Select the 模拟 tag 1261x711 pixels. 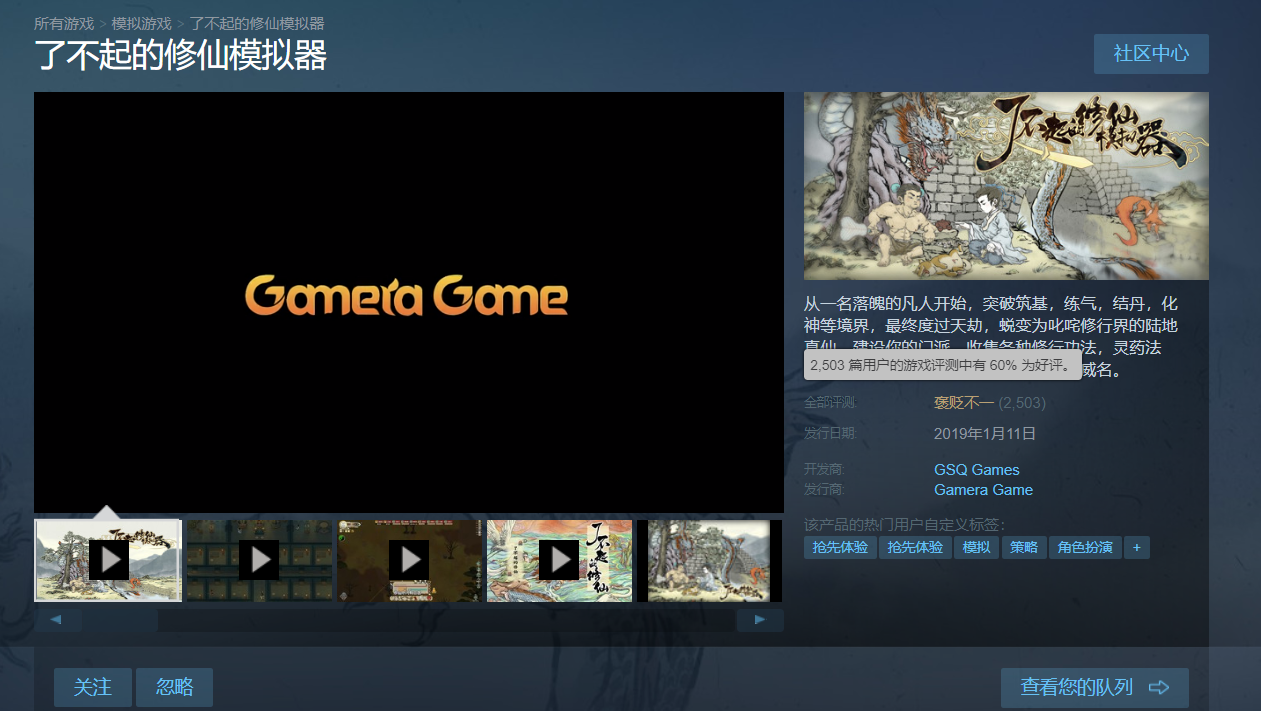point(977,548)
